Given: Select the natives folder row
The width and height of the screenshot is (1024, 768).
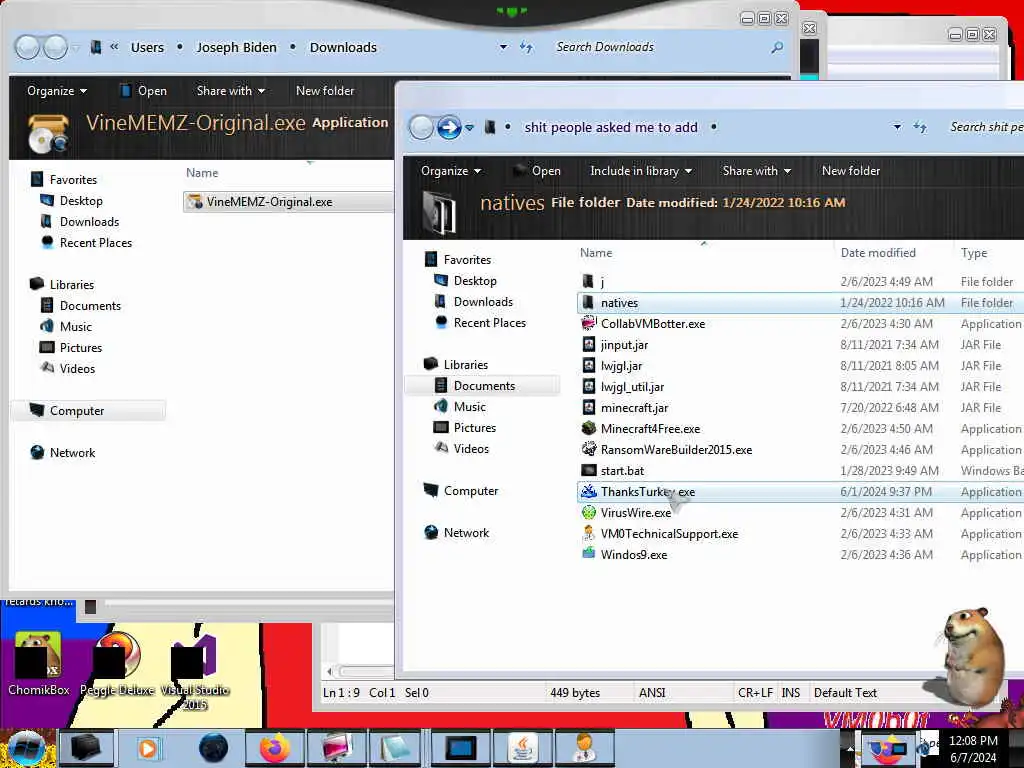Looking at the screenshot, I should pyautogui.click(x=801, y=302).
